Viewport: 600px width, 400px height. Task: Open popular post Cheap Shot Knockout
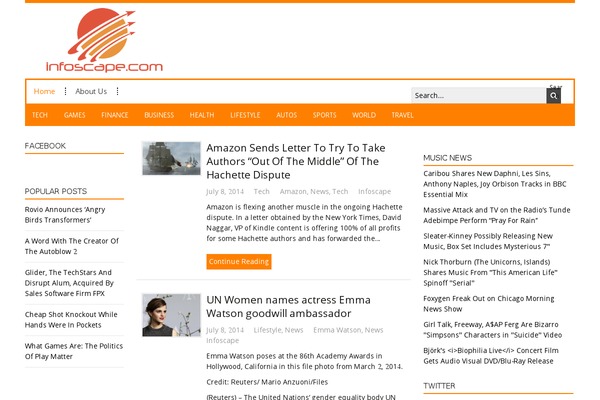[71, 320]
